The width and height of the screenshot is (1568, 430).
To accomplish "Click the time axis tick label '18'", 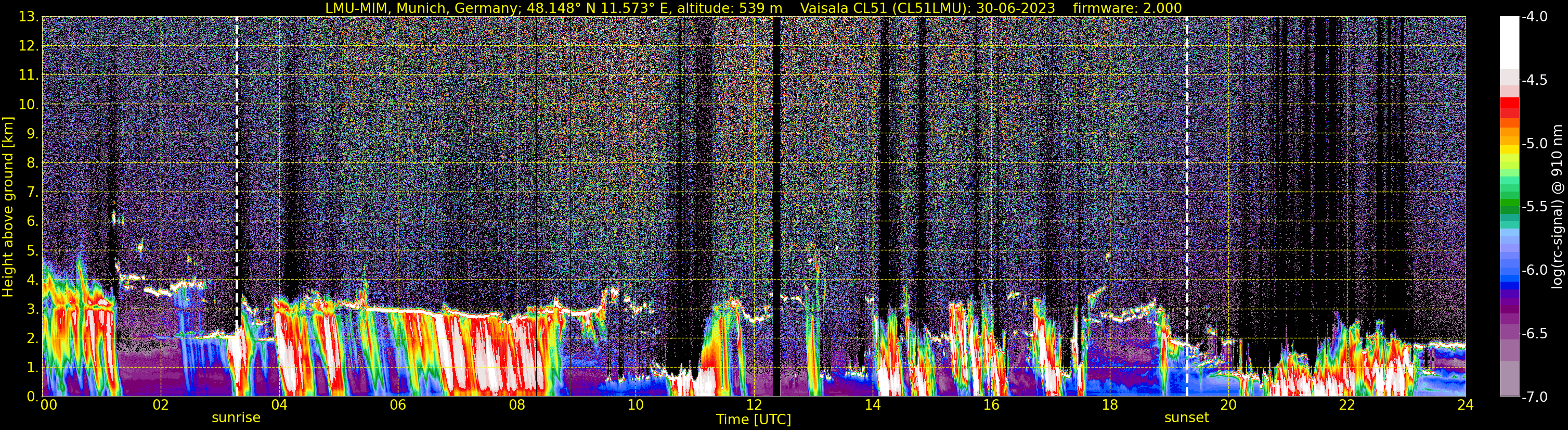I will point(1110,405).
